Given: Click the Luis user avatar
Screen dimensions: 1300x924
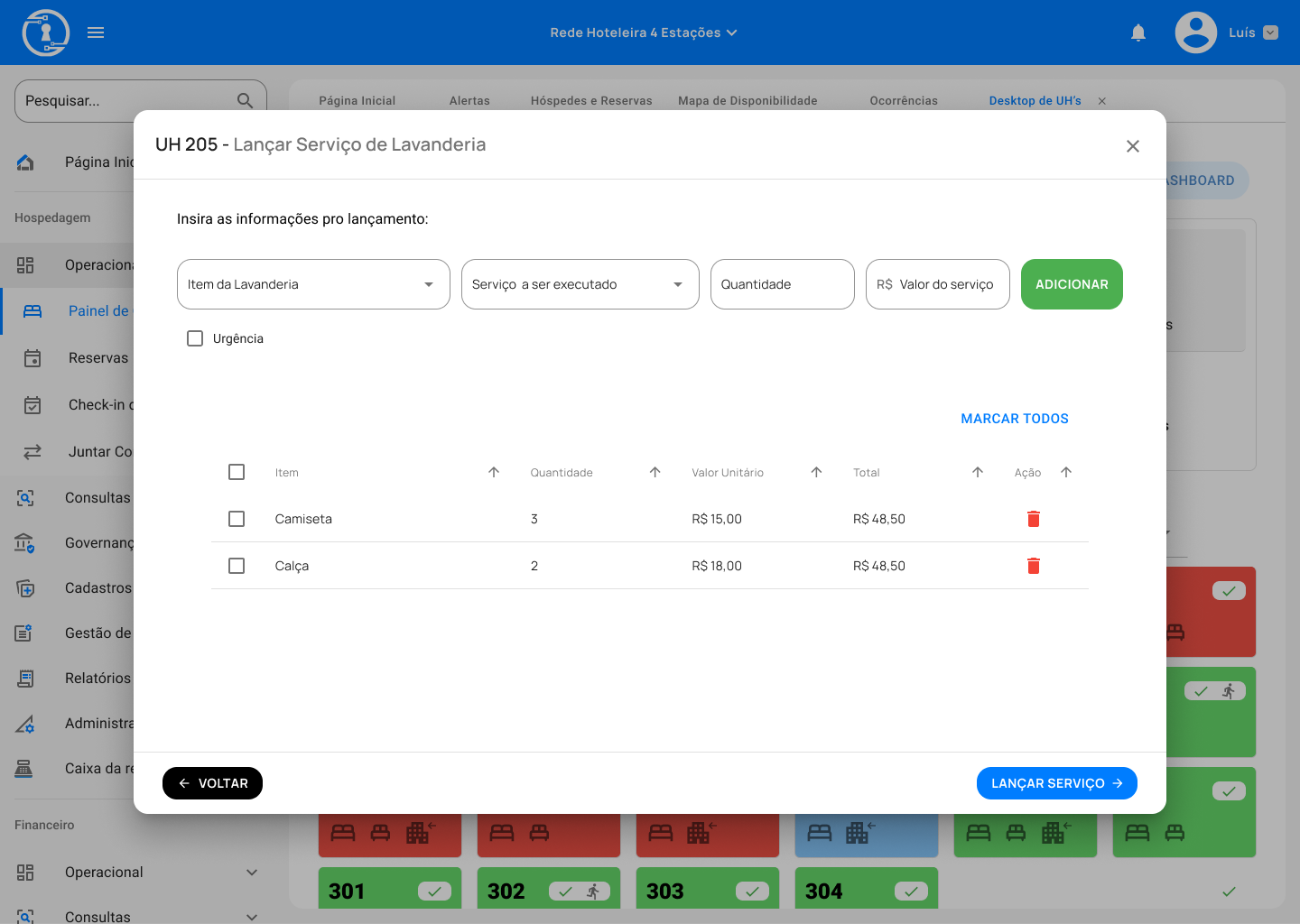Looking at the screenshot, I should 1195,32.
